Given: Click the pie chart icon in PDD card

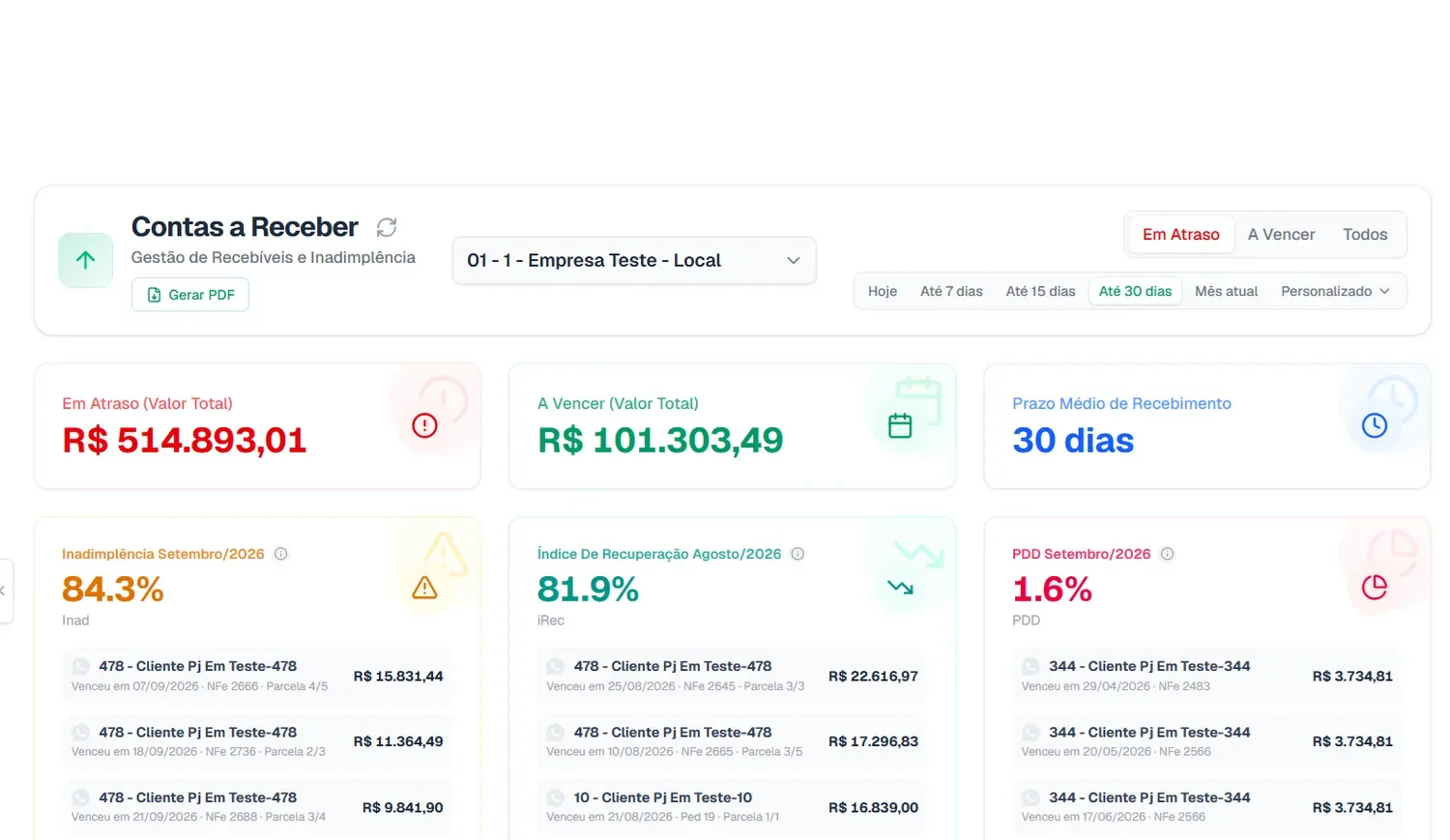Looking at the screenshot, I should tap(1375, 588).
